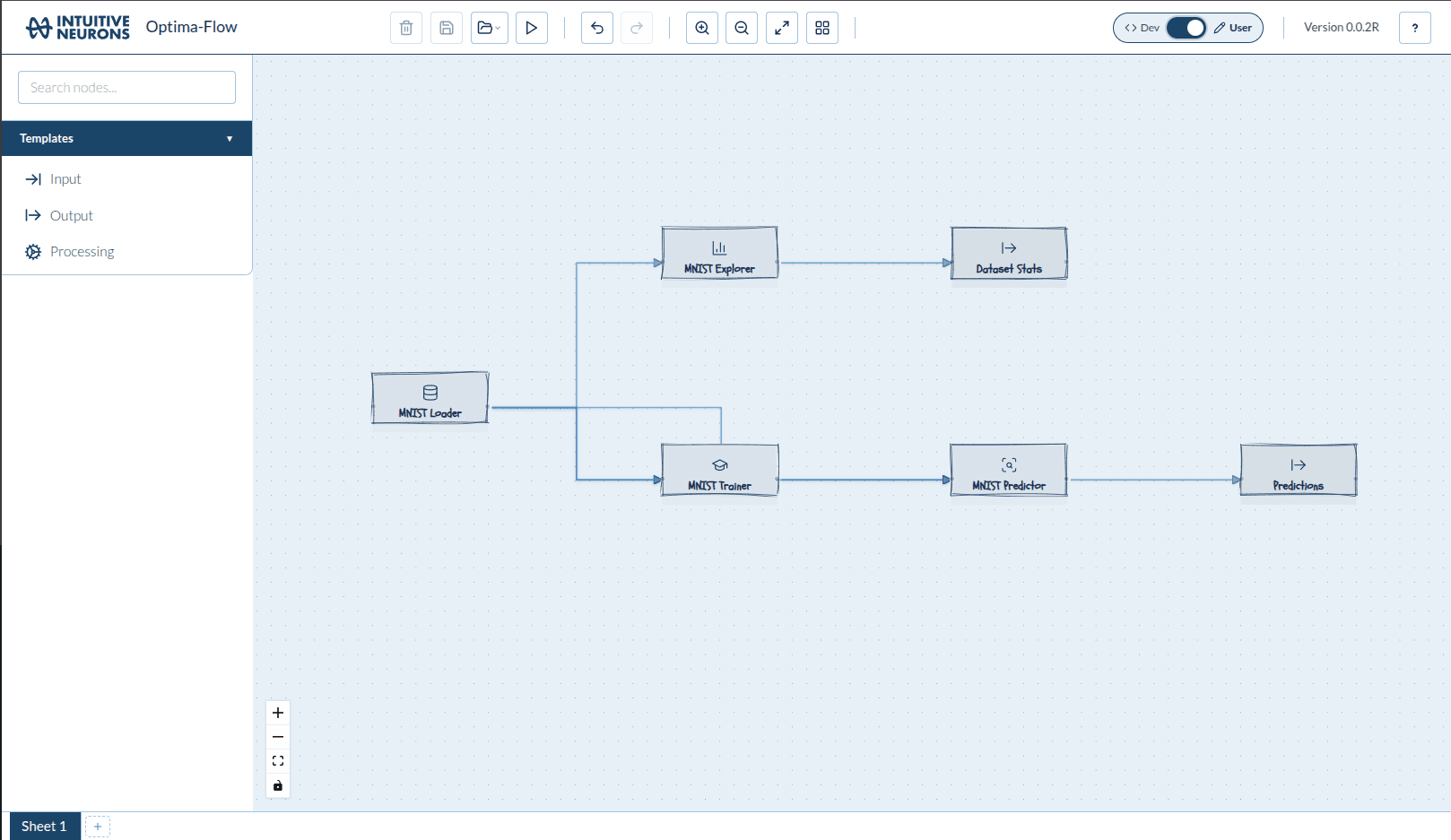Click the Intuitive Neurons logo
1451x840 pixels.
pyautogui.click(x=78, y=28)
